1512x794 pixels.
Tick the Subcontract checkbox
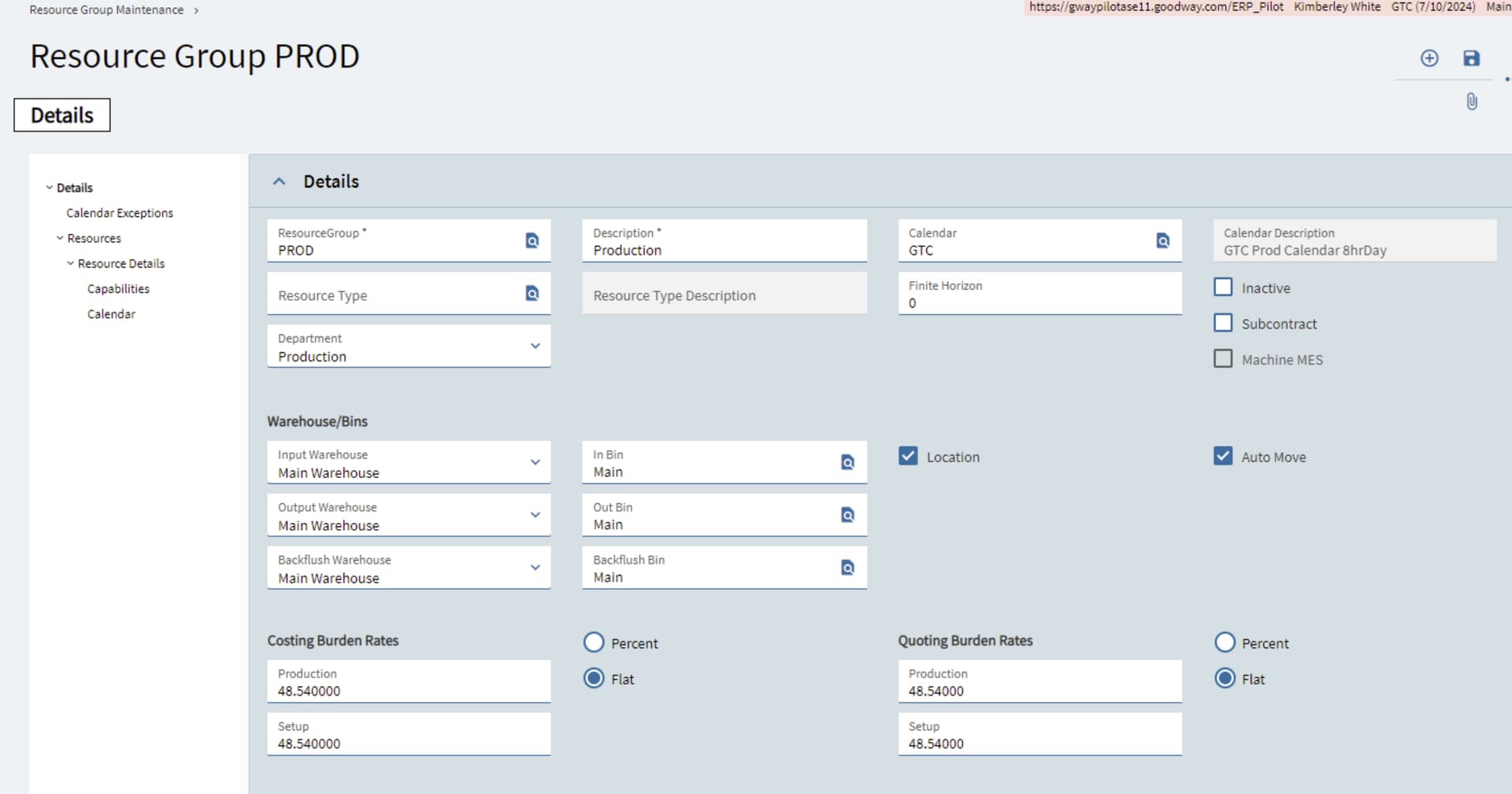[1223, 323]
